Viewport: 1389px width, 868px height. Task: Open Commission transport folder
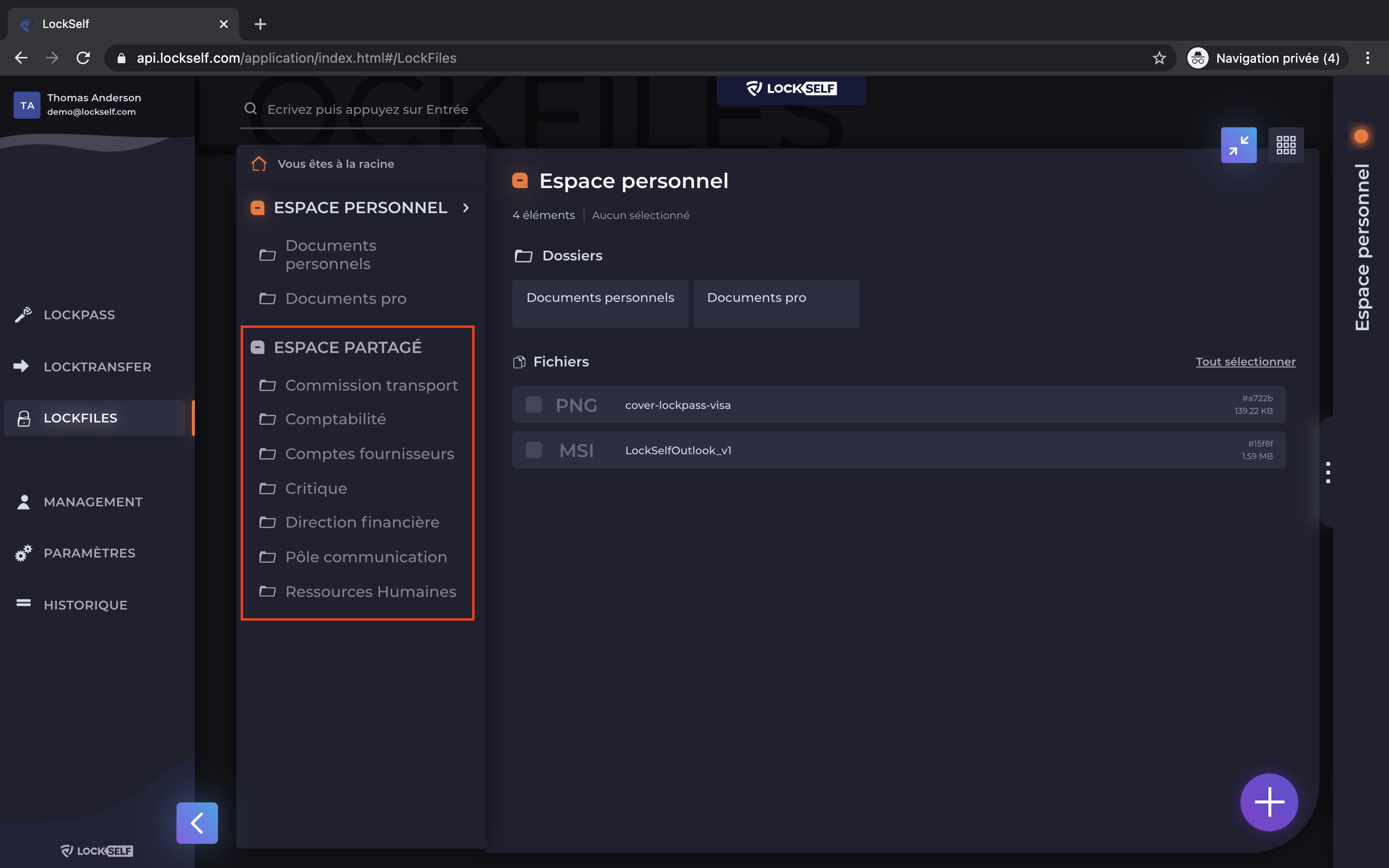[371, 385]
